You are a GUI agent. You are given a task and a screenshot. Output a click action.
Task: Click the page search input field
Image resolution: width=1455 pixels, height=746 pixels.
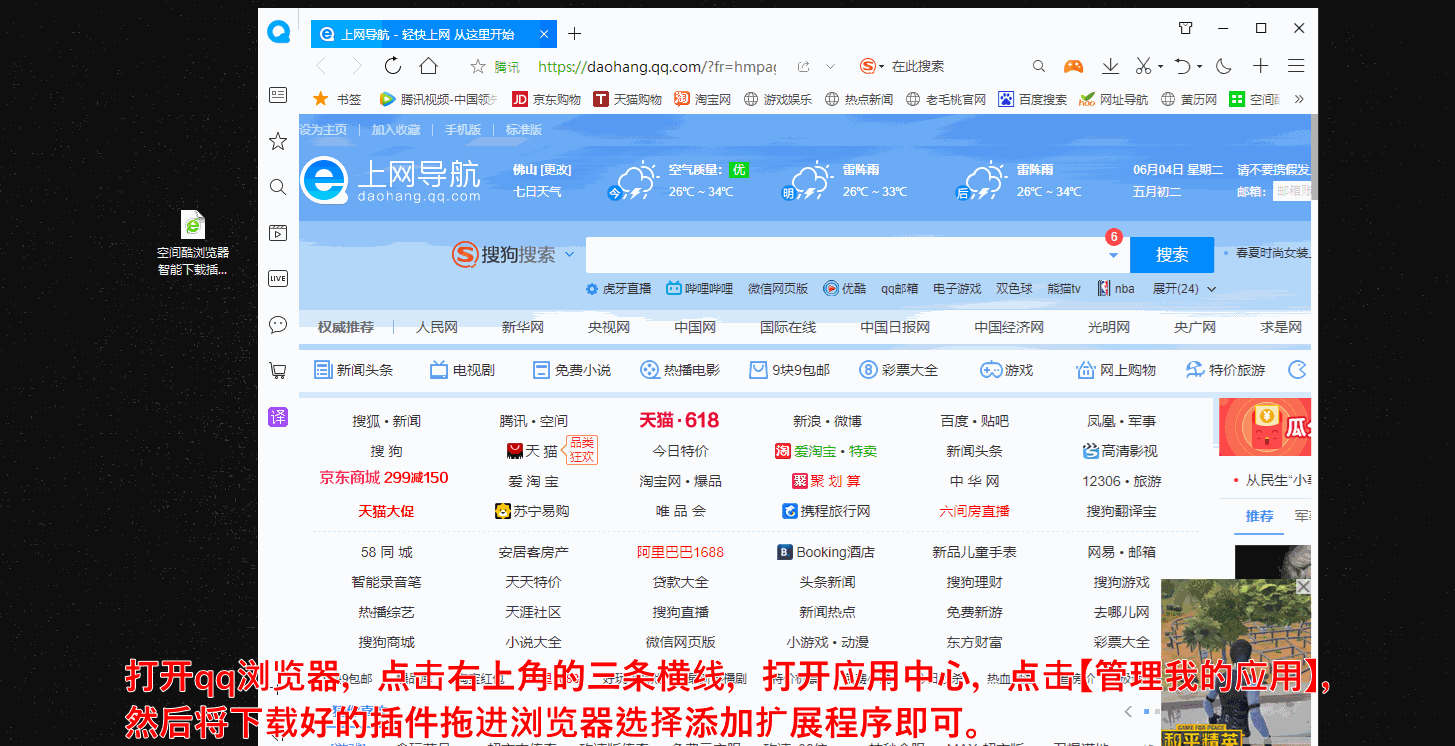tap(857, 255)
